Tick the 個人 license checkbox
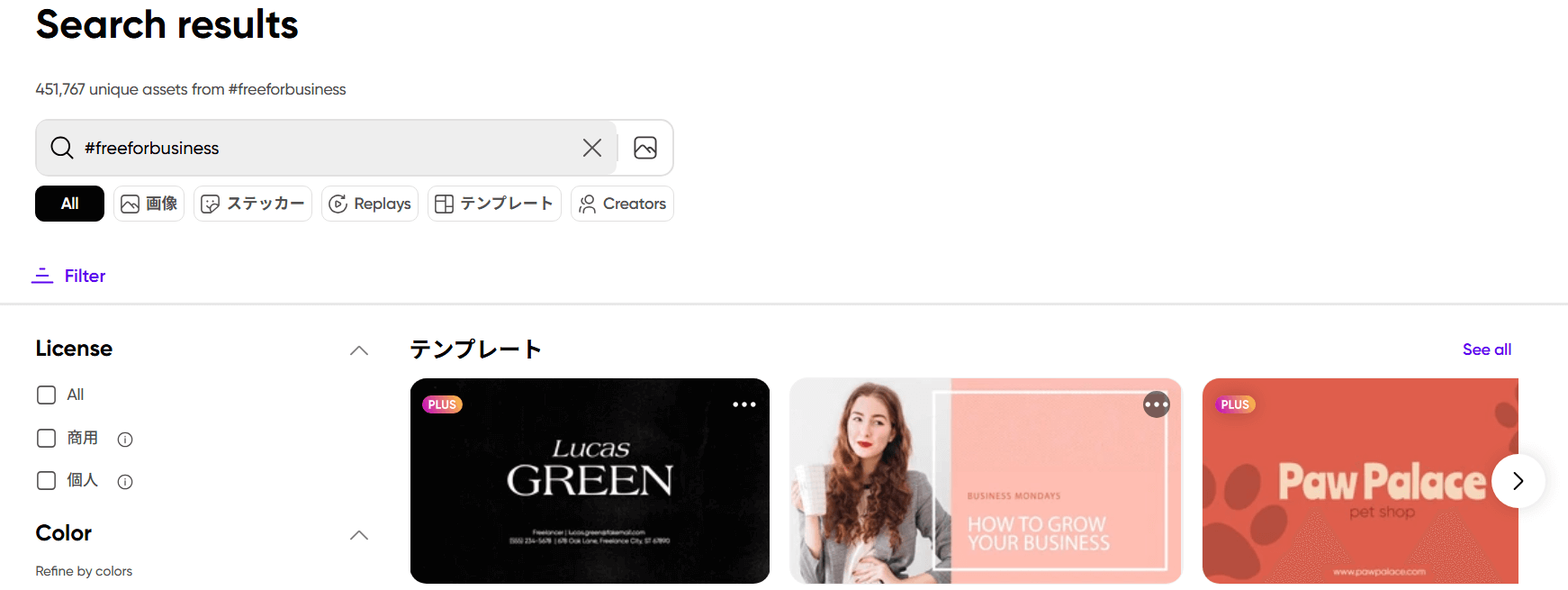The width and height of the screenshot is (1568, 590). (46, 480)
